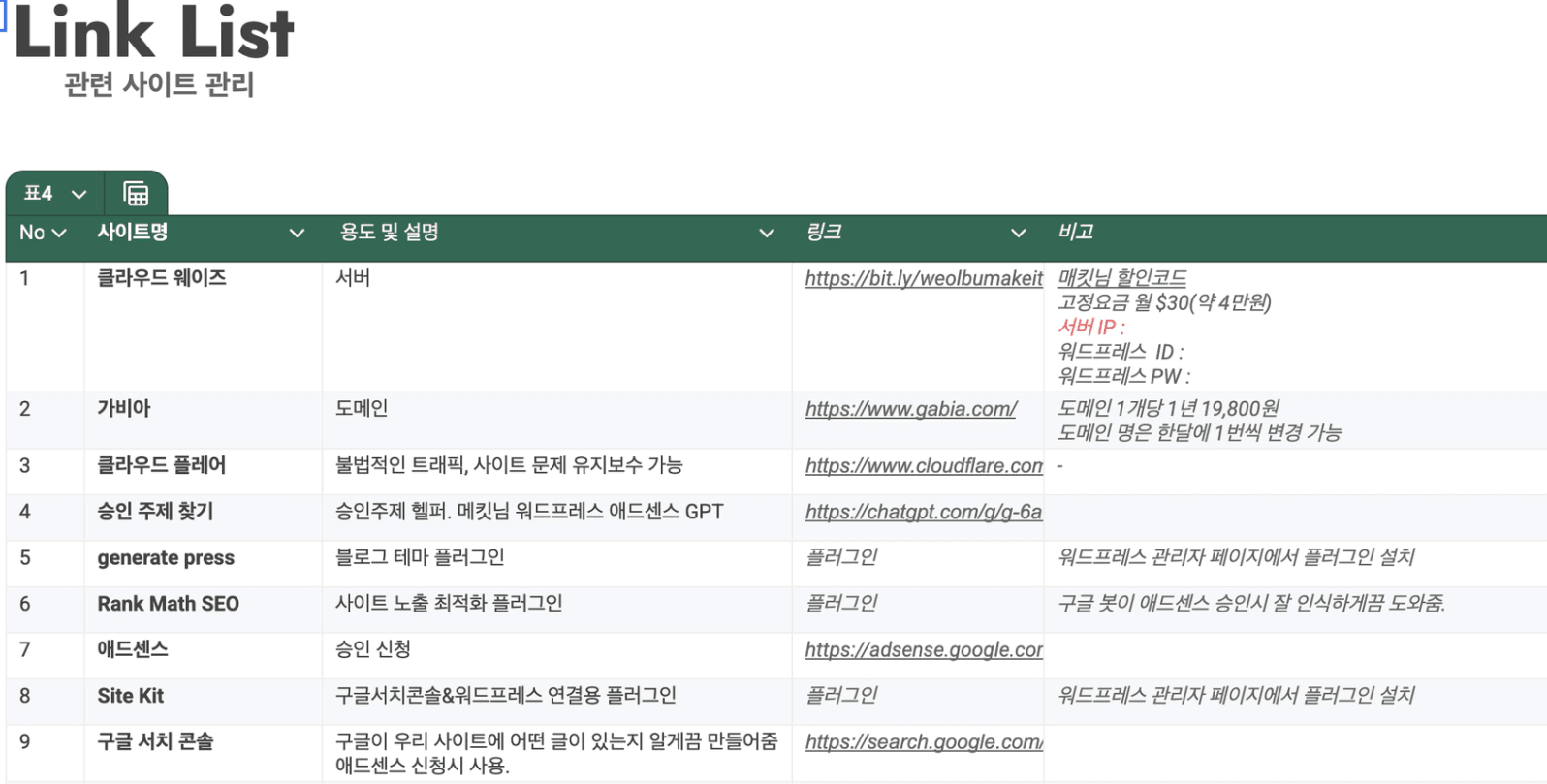The height and width of the screenshot is (784, 1547).
Task: Select the 도메인 description cell
Action: coord(557,421)
